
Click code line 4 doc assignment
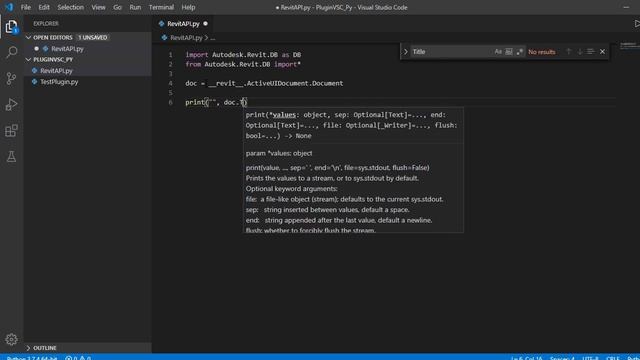[264, 83]
